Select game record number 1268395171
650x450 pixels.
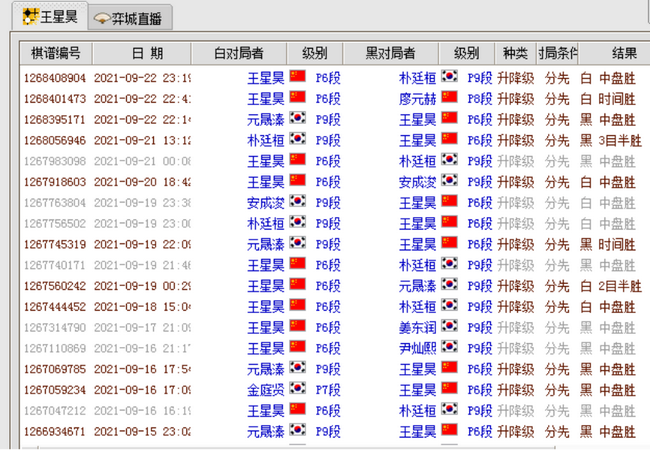[55, 120]
